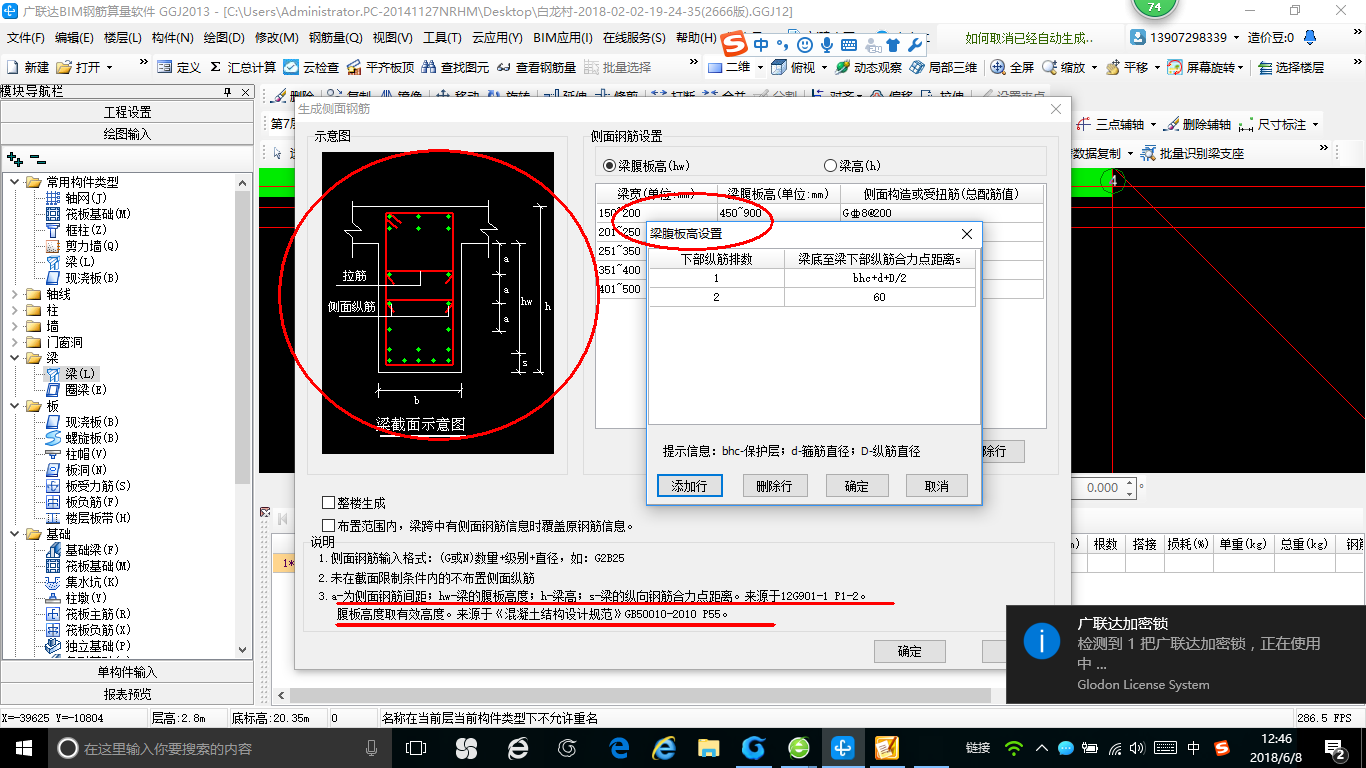Collapse the 基础 tree folder

[x=14, y=534]
